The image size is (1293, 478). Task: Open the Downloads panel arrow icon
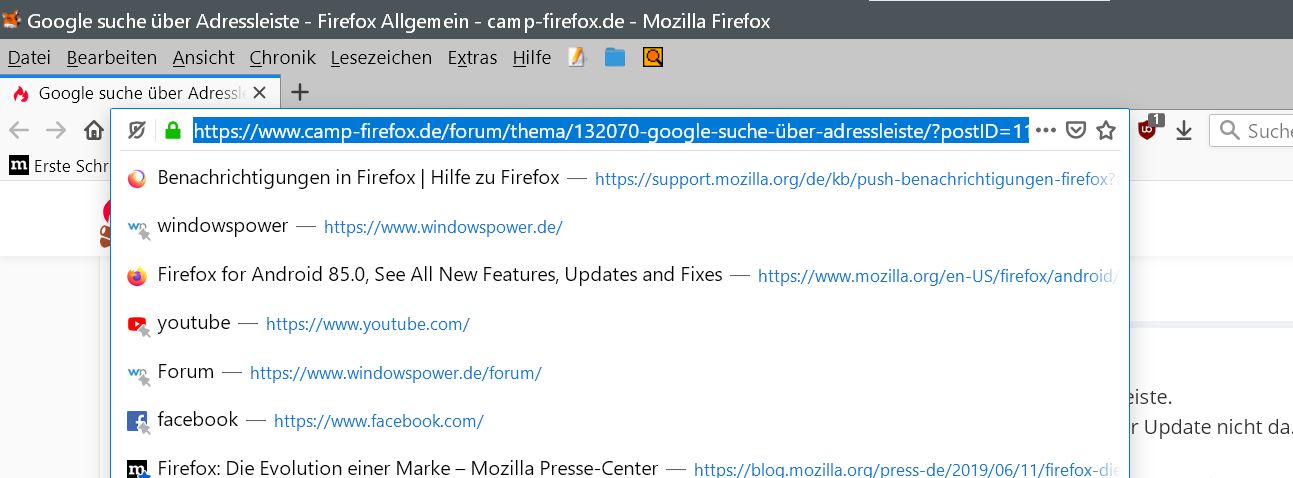click(x=1184, y=130)
